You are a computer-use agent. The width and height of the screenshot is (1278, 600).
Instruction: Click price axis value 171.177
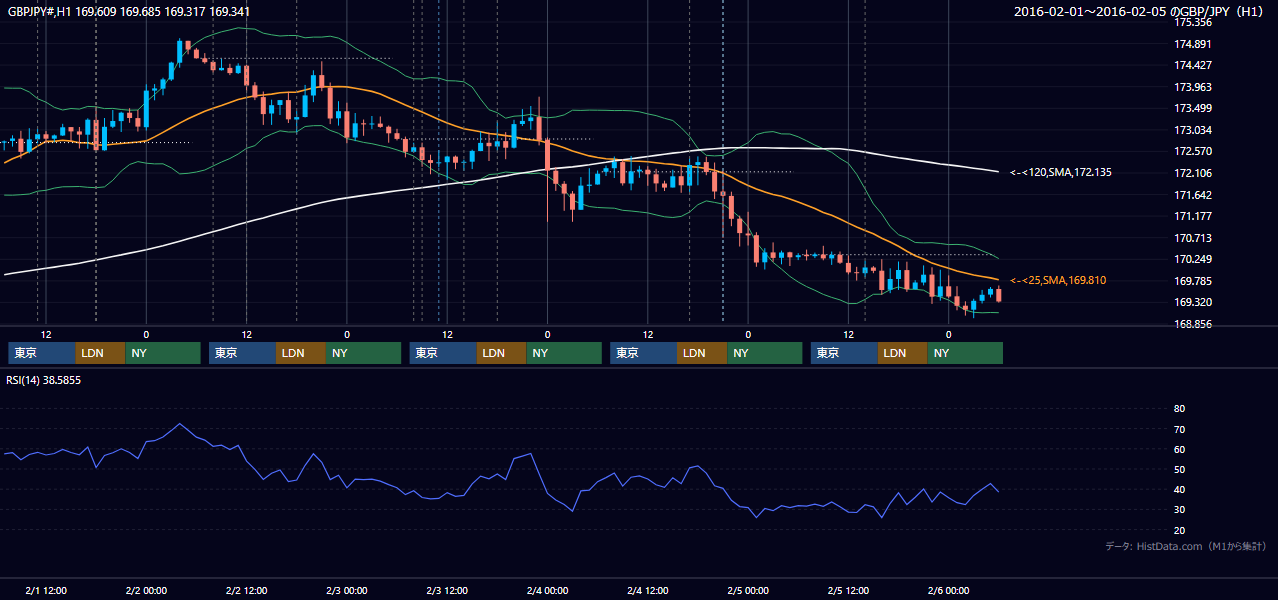click(x=1193, y=217)
